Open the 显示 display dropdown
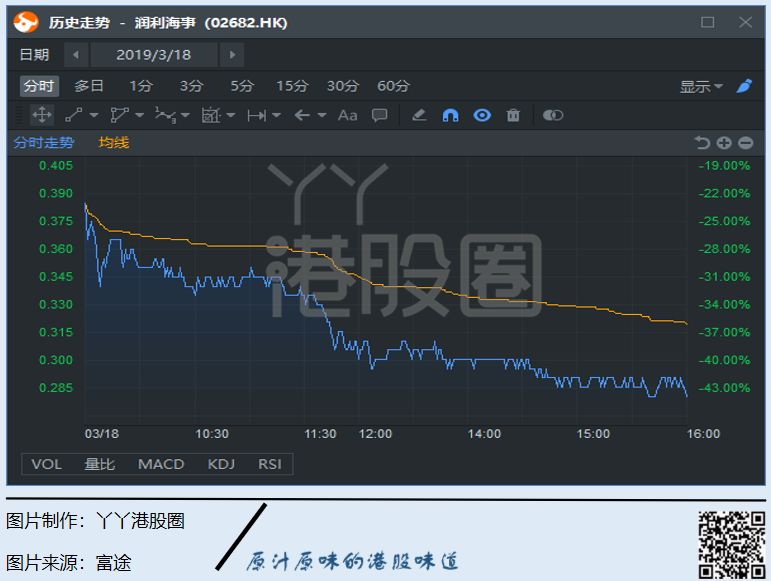 coord(701,87)
